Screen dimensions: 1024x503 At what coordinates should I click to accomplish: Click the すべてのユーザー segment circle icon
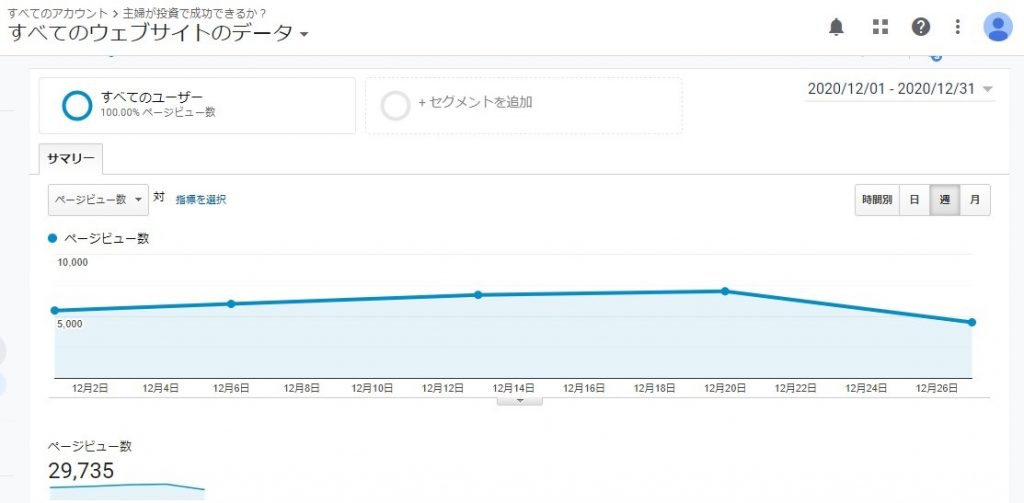77,105
